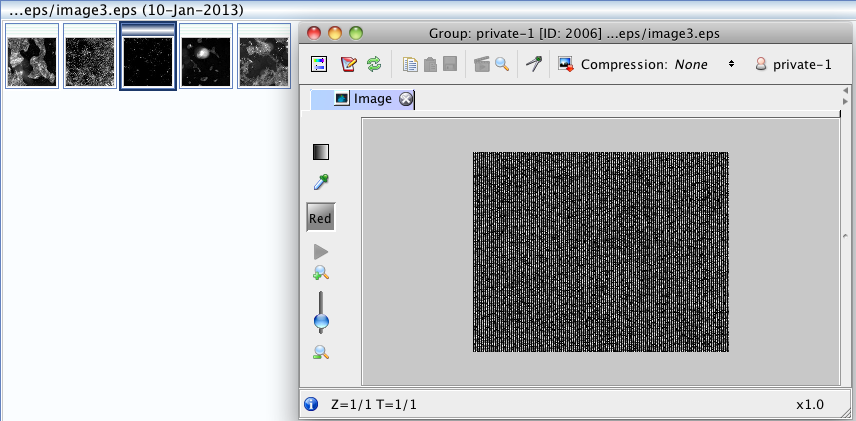The width and height of the screenshot is (856, 421).
Task: Click the grayed save floppy disk icon
Action: tap(450, 64)
